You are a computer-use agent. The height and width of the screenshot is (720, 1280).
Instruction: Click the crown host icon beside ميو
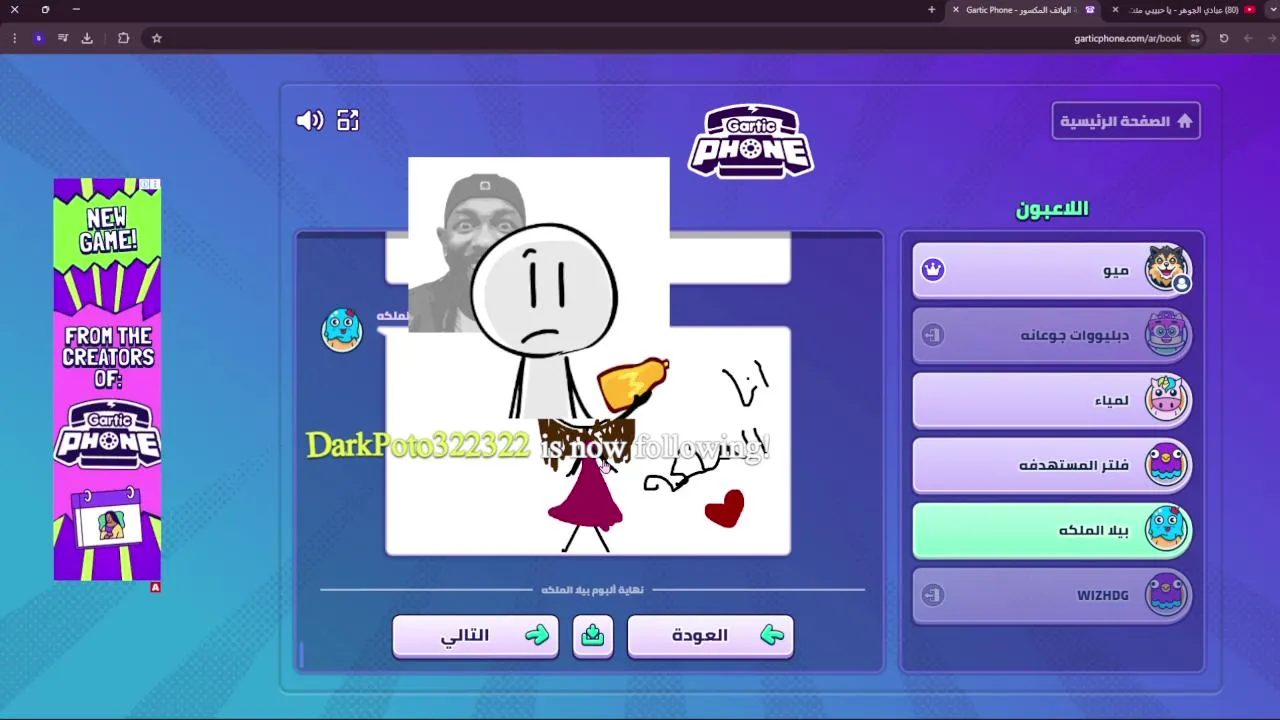tap(933, 269)
